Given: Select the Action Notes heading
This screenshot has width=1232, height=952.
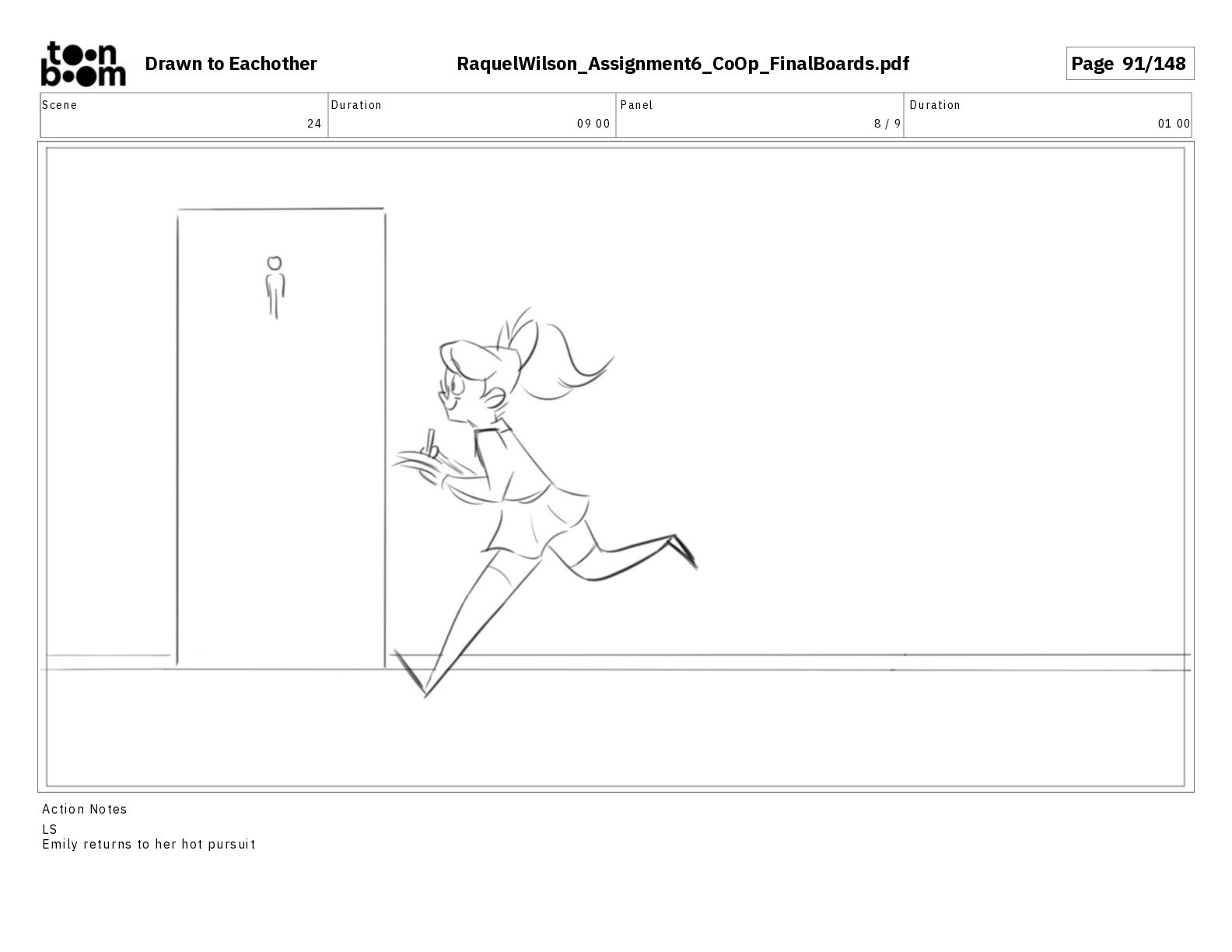Looking at the screenshot, I should click(85, 810).
